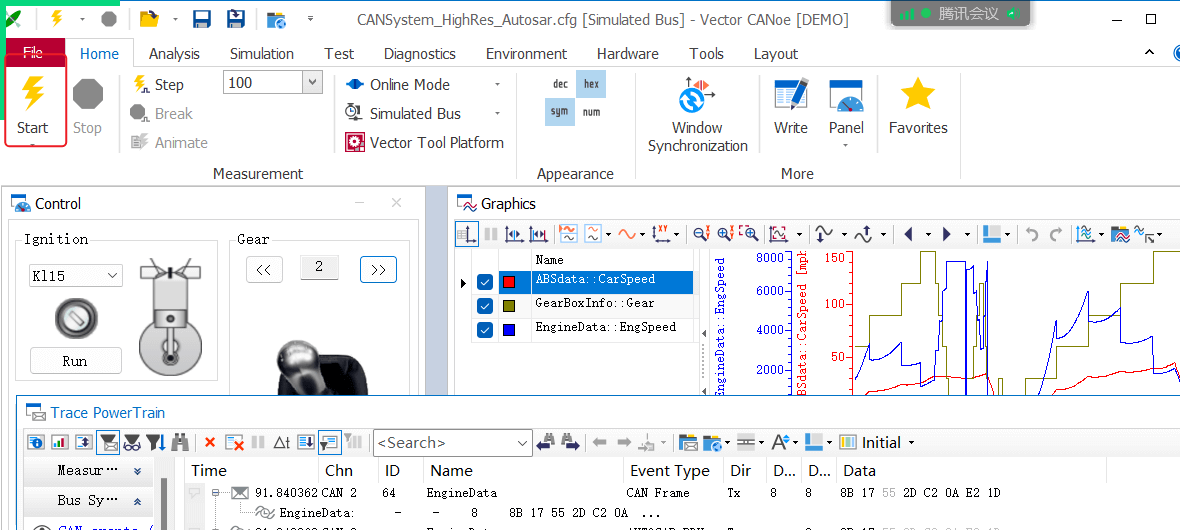The image size is (1180, 530).
Task: Toggle the delta time Δt icon in Trace
Action: (281, 443)
